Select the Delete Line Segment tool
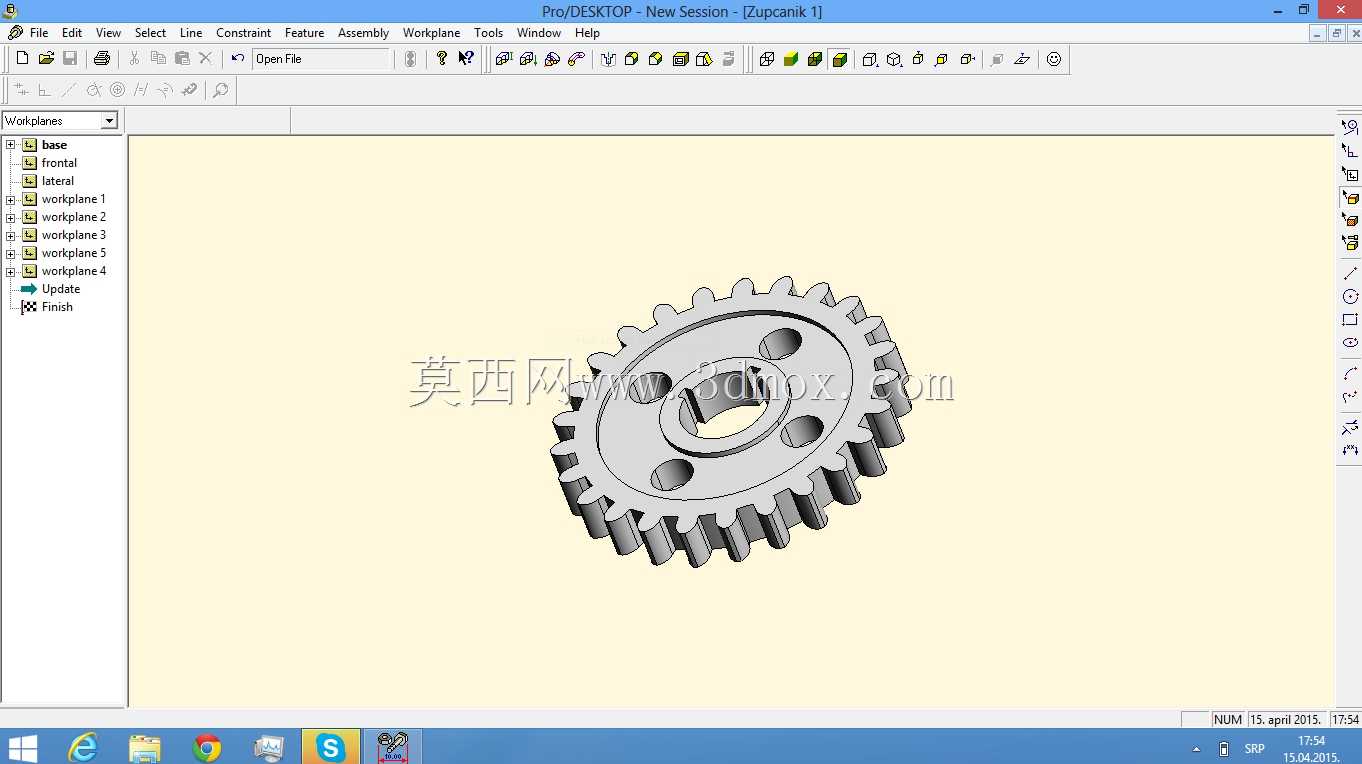The height and width of the screenshot is (764, 1362). click(x=1350, y=428)
